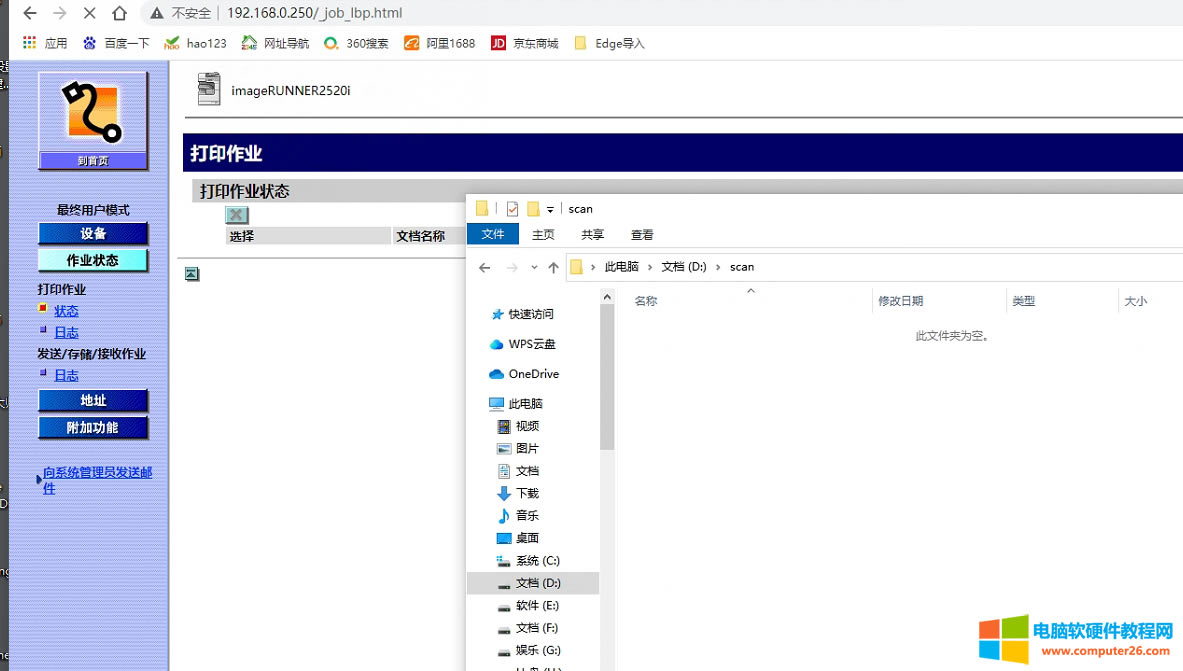Click the 日志 link under 打印作业
1183x671 pixels.
coord(66,333)
